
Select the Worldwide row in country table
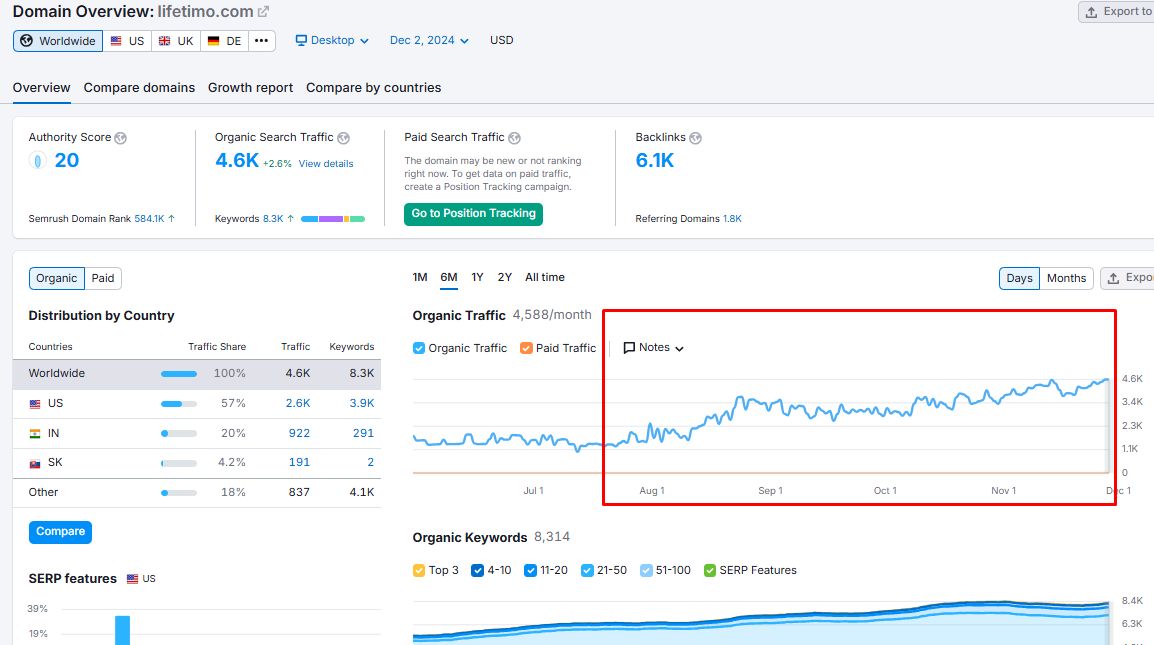click(197, 374)
